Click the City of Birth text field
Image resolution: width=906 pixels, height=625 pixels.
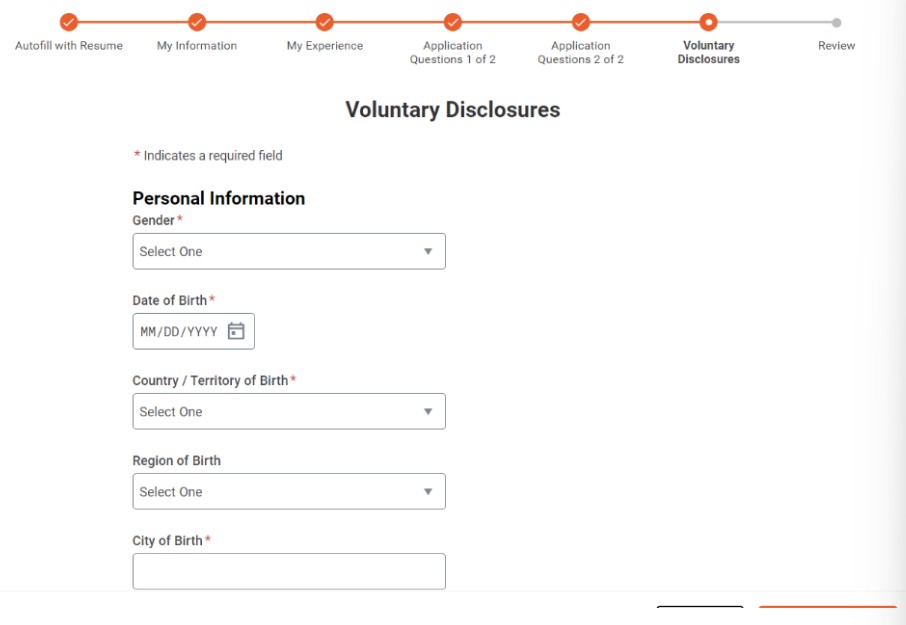[288, 571]
